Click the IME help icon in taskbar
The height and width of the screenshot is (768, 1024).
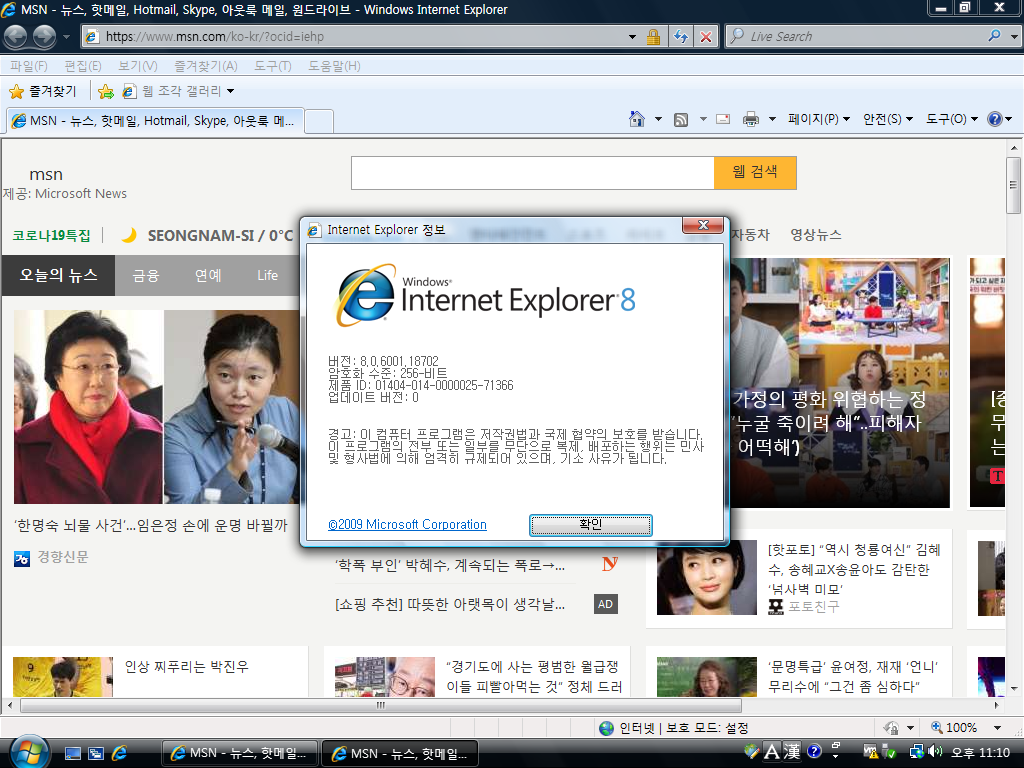814,751
